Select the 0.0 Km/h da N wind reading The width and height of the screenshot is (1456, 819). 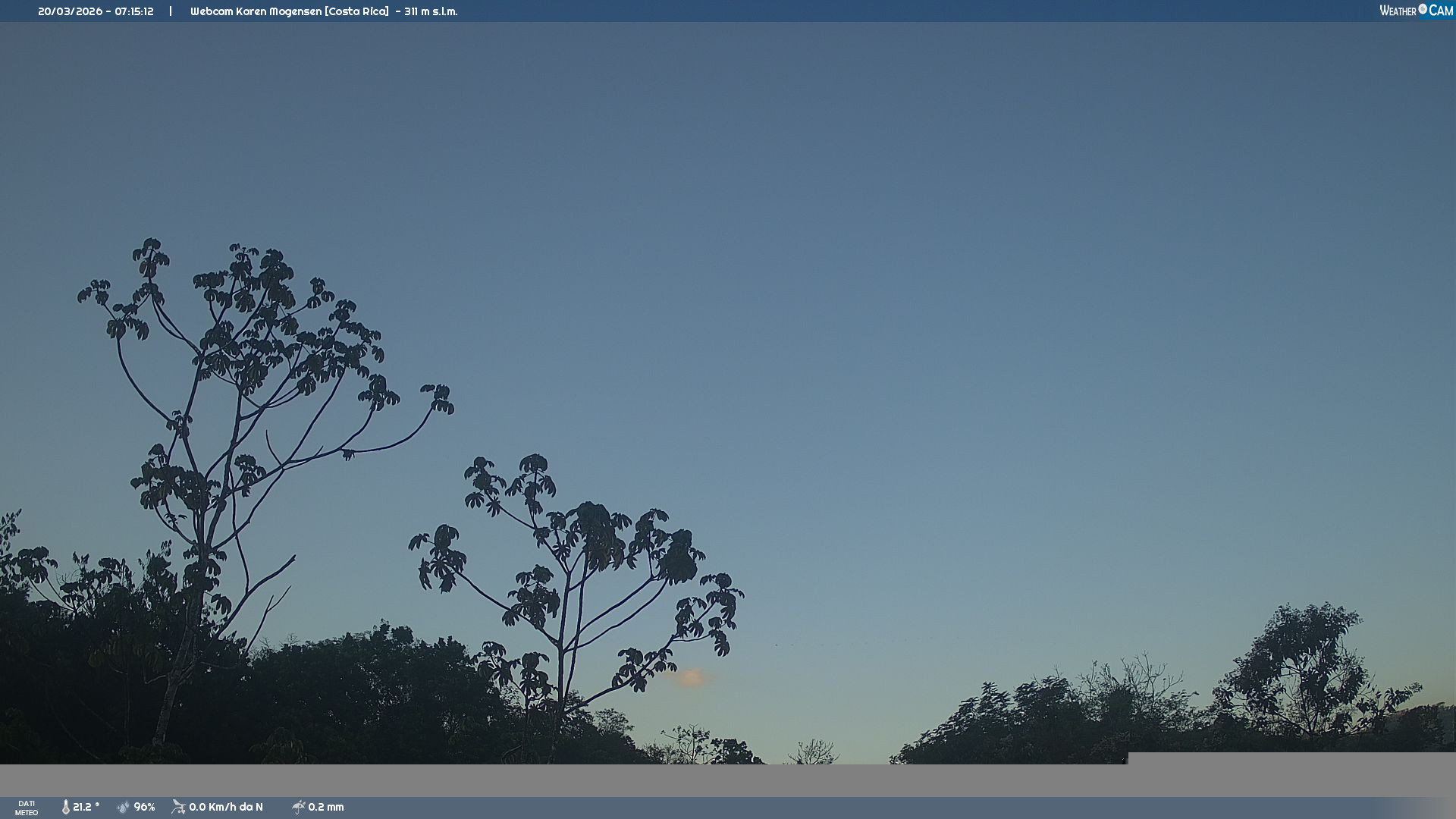(x=226, y=808)
